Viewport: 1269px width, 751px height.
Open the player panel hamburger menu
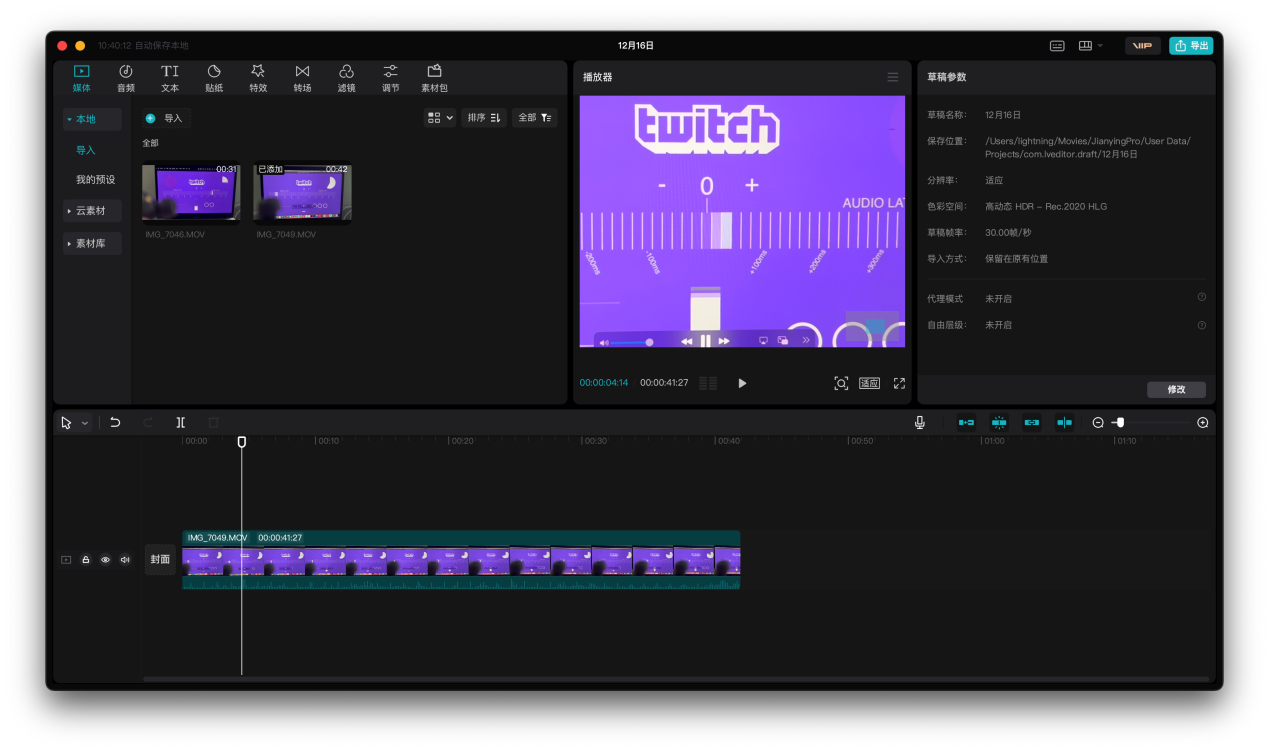893,77
